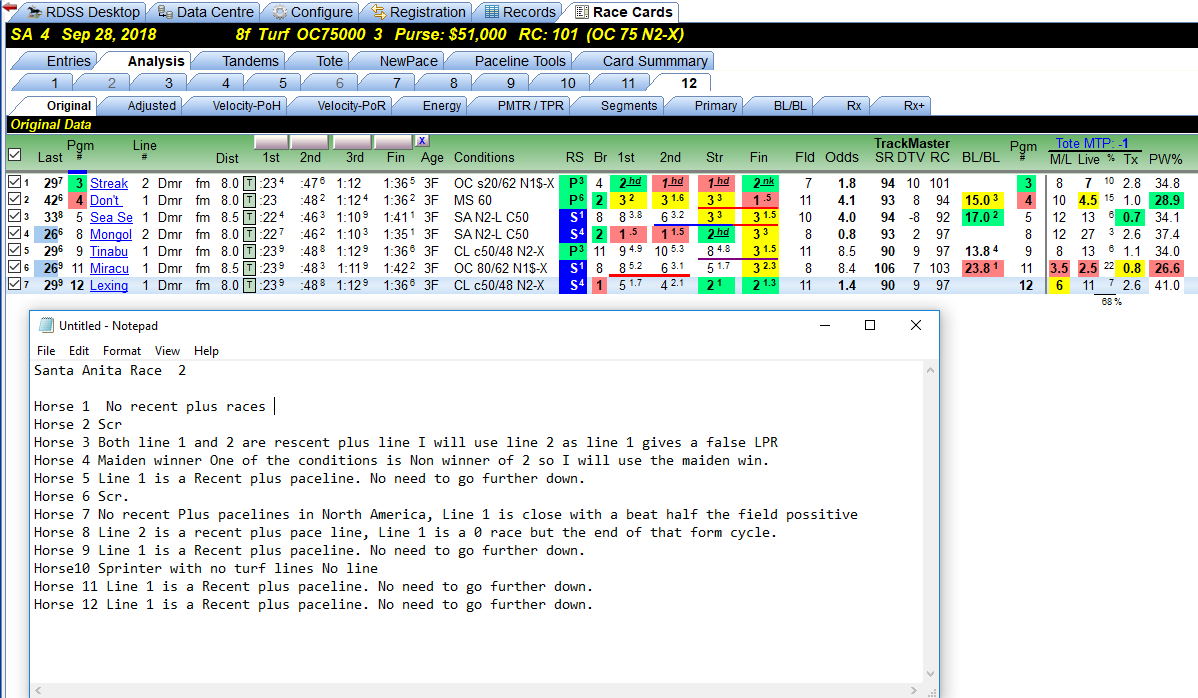
Task: Click the blank button above the Fin column
Action: tap(393, 141)
